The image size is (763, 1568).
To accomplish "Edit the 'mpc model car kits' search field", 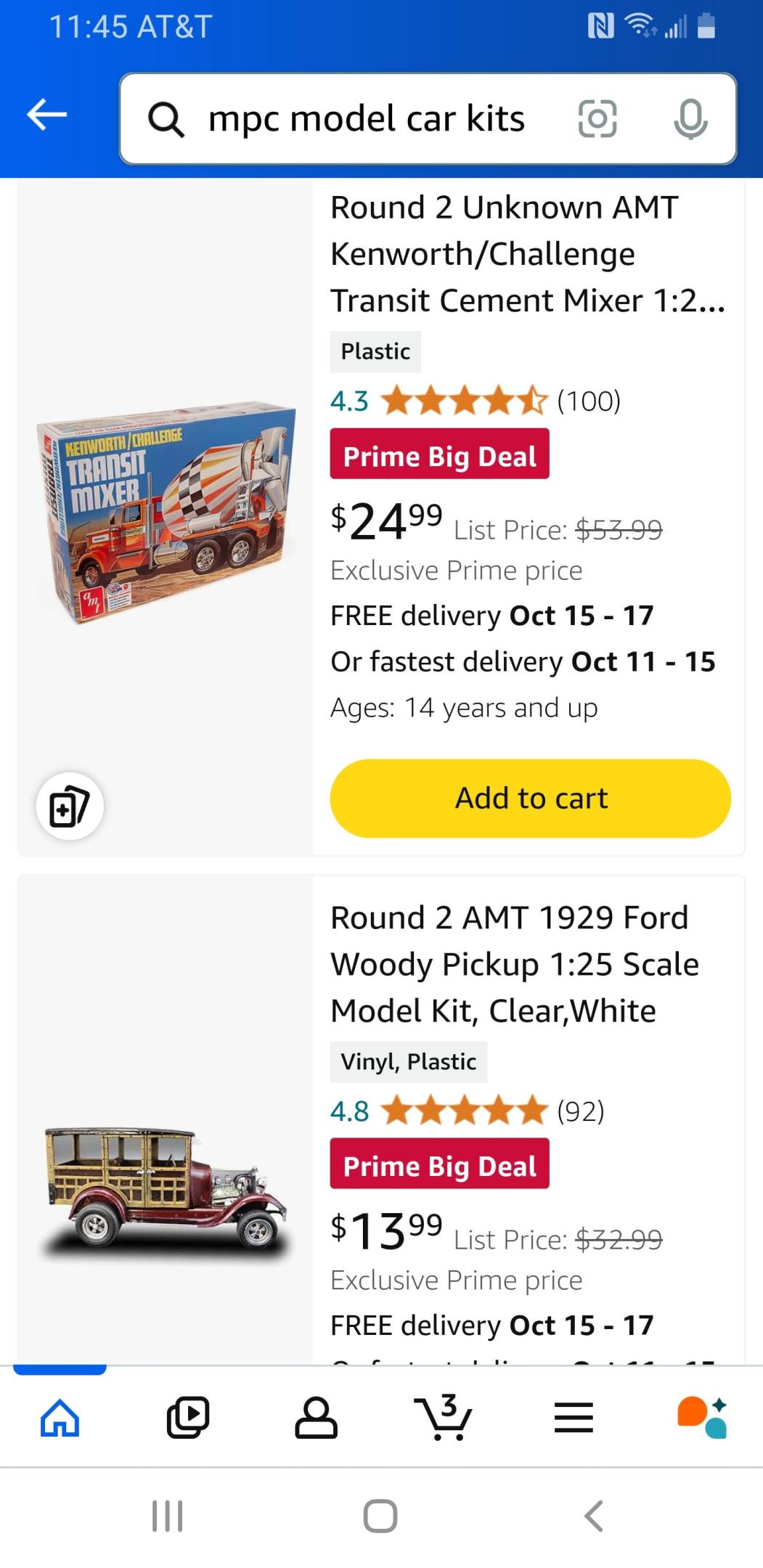I will [x=367, y=119].
